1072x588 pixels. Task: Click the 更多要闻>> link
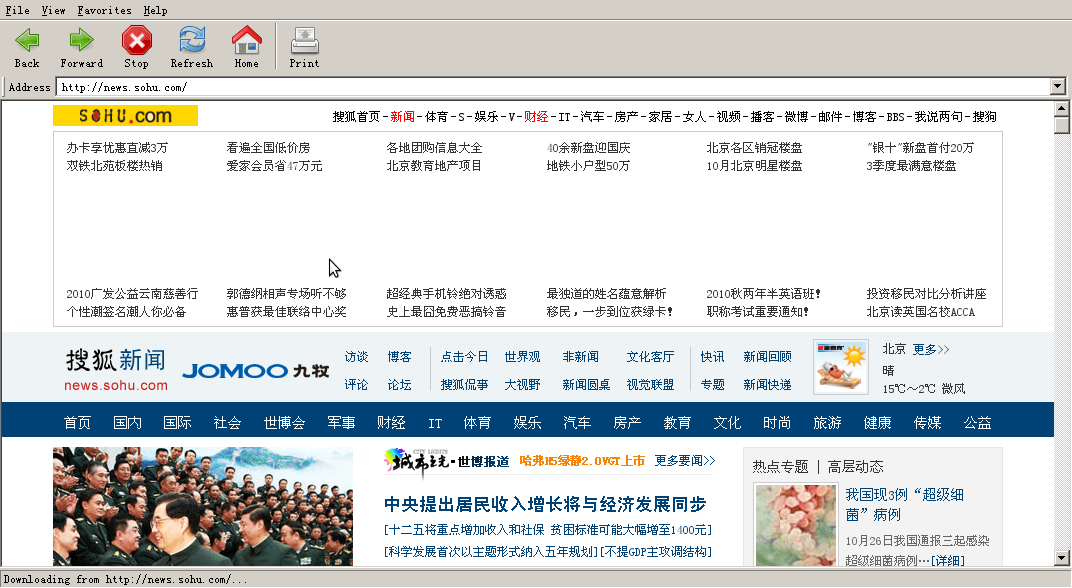tap(684, 461)
